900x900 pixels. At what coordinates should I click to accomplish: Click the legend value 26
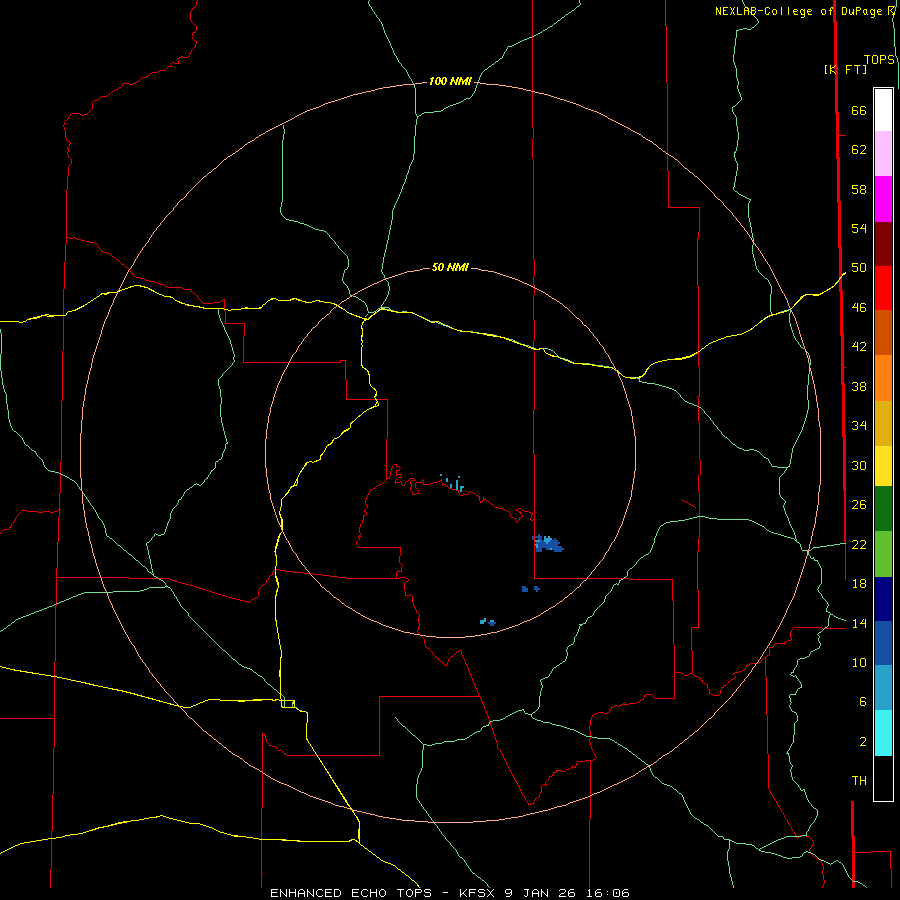[859, 505]
